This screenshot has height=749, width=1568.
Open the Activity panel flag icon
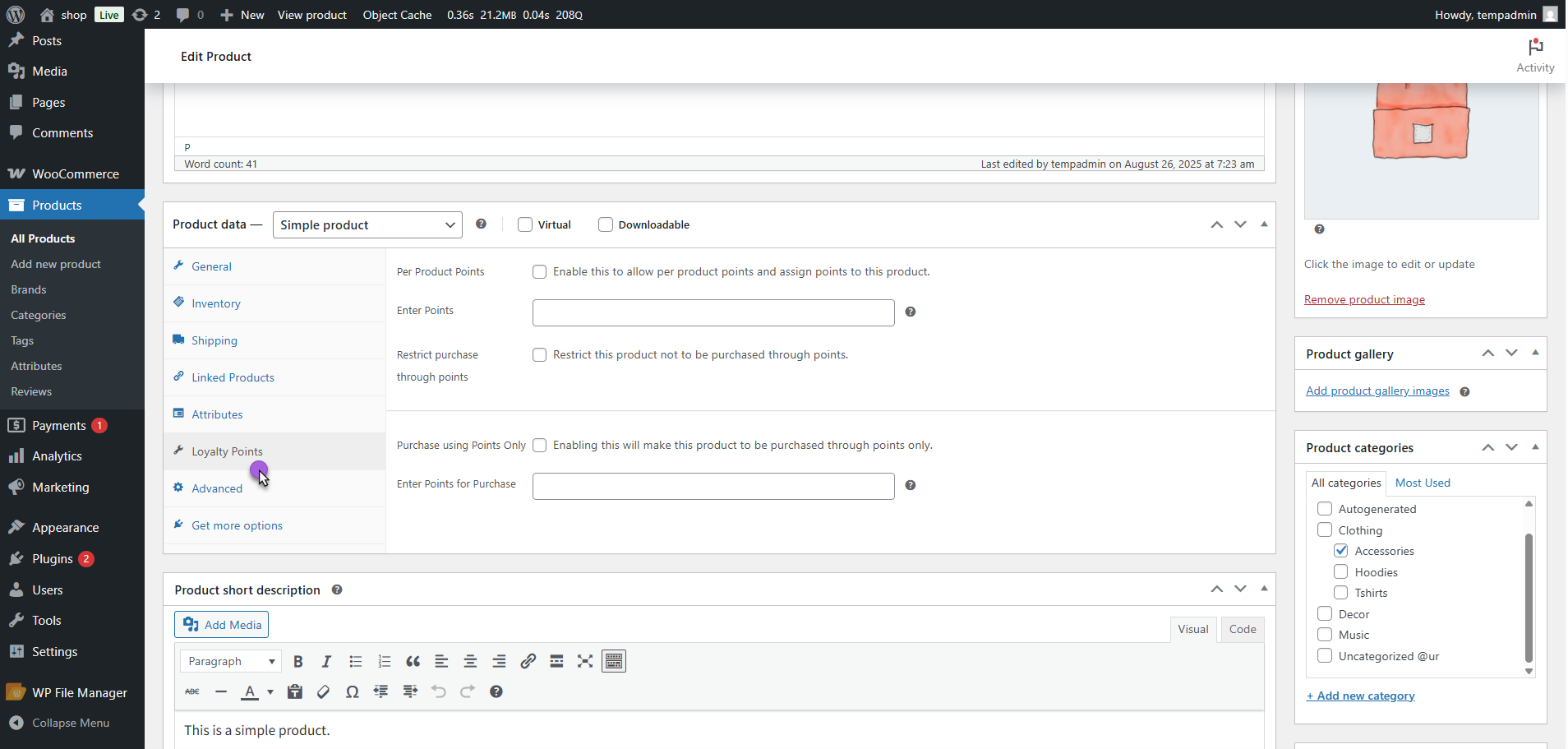click(x=1534, y=48)
